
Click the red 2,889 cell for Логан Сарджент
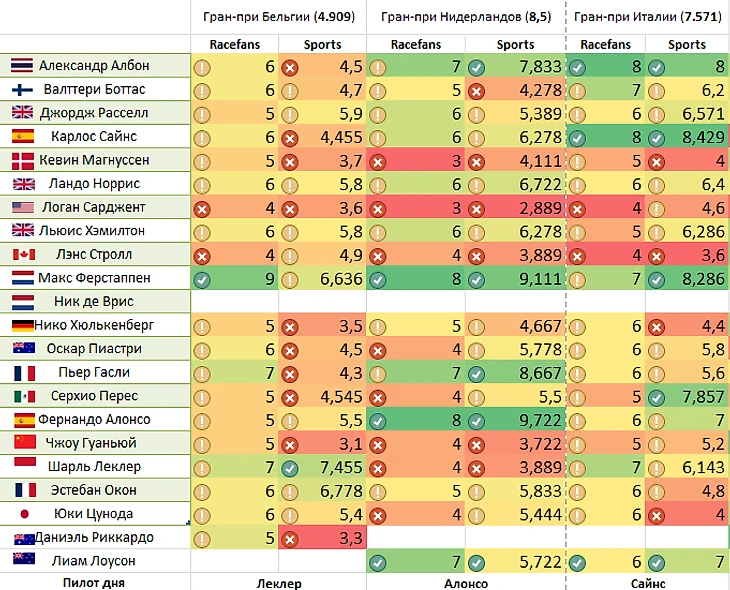tap(515, 208)
